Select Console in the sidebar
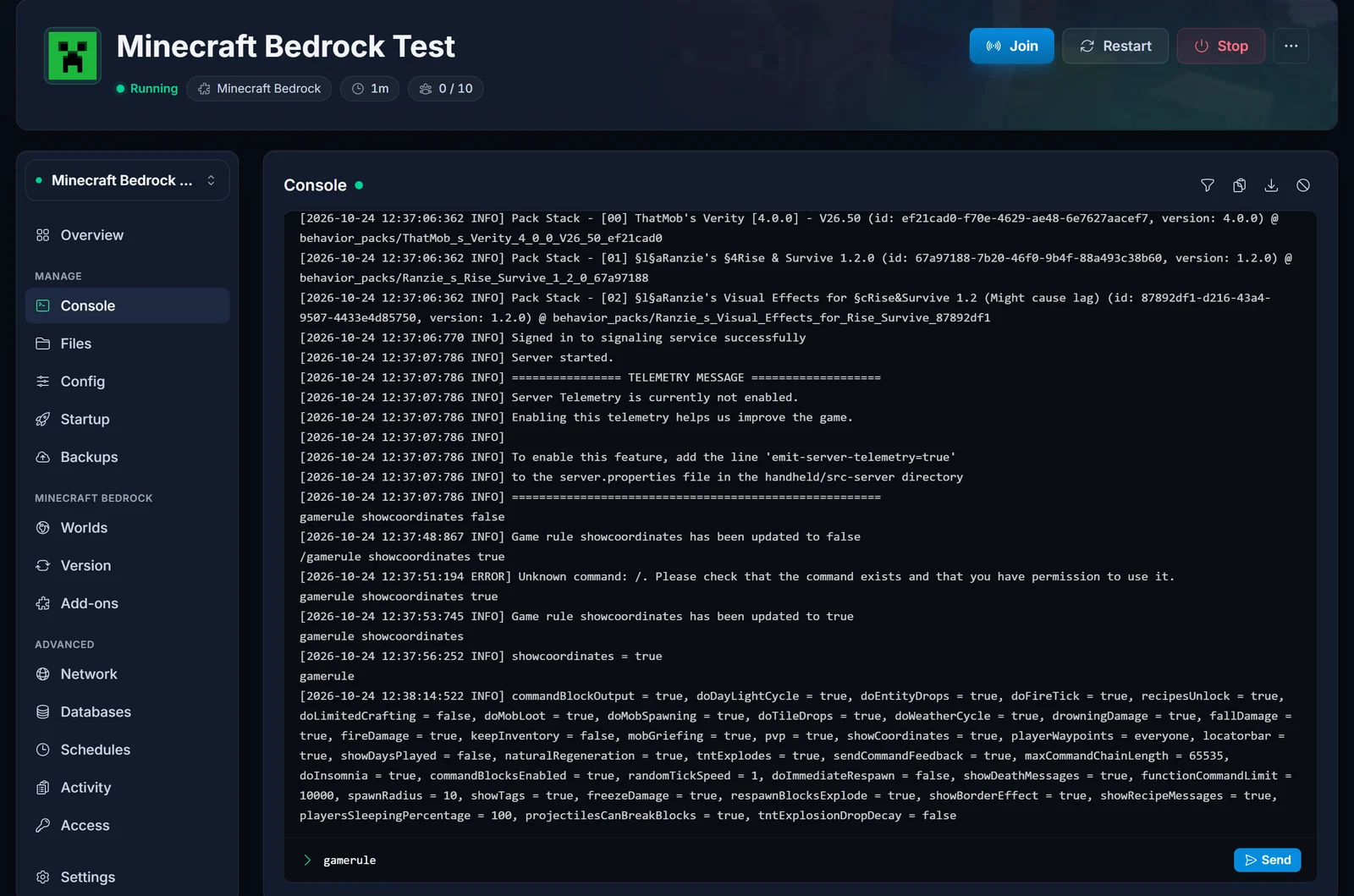This screenshot has height=896, width=1354. pos(127,305)
